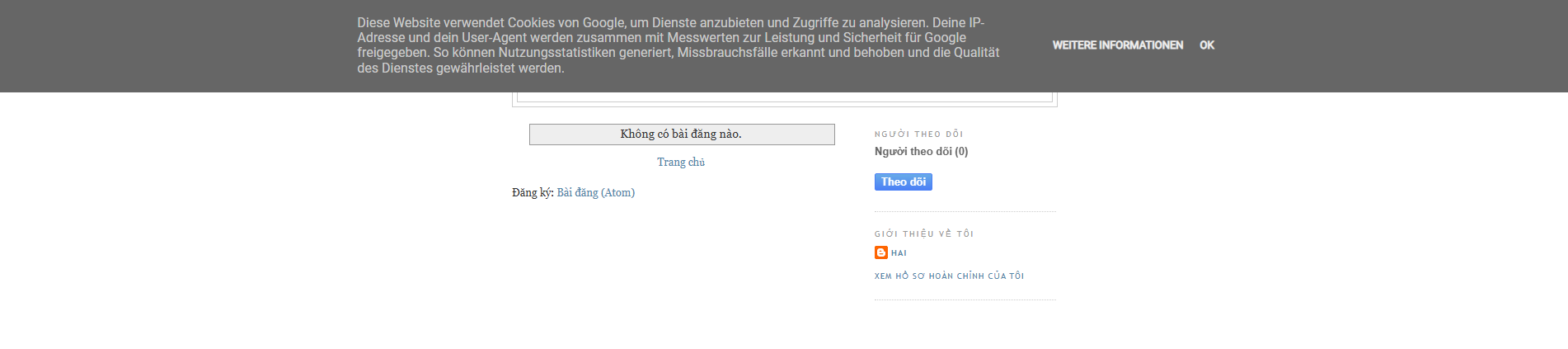The height and width of the screenshot is (349, 1568).
Task: Click dotted divider below profile link
Action: [x=965, y=300]
